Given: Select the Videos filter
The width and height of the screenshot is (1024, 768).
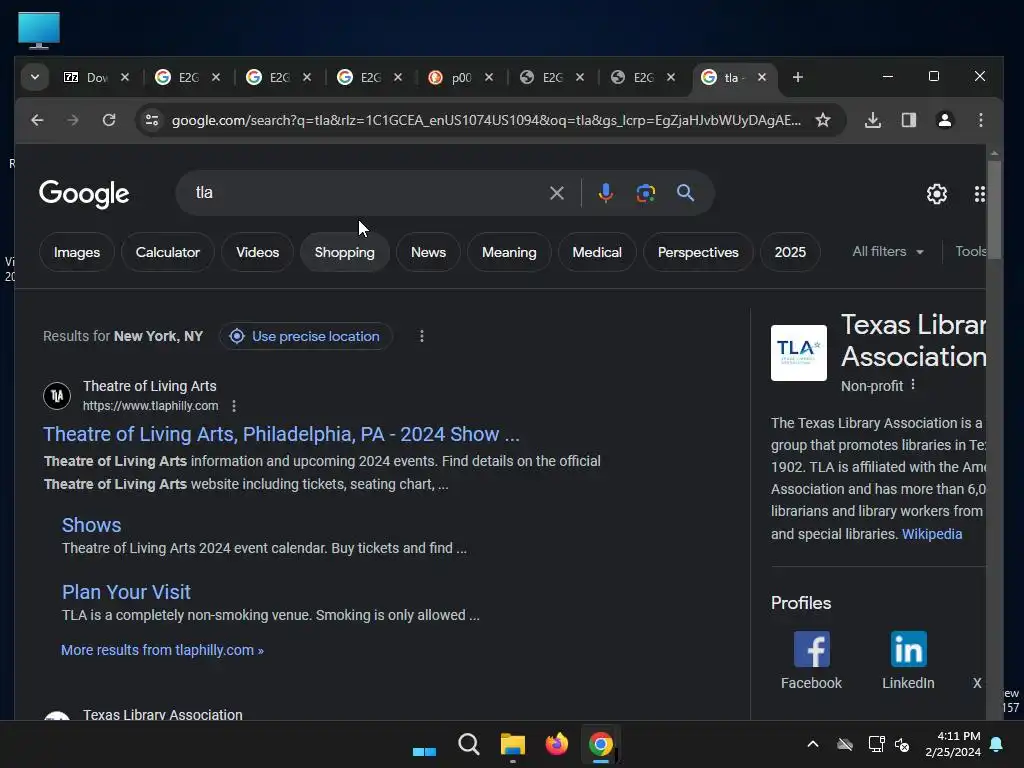Looking at the screenshot, I should tap(257, 252).
